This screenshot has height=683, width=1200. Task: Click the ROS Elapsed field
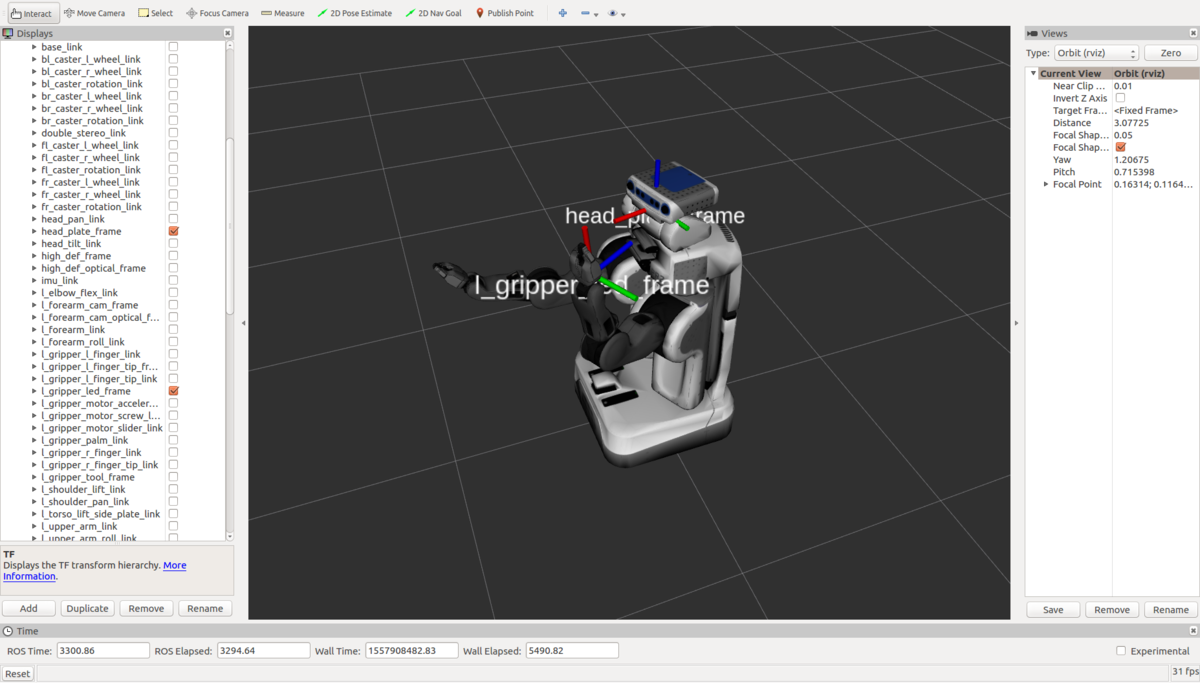(263, 651)
